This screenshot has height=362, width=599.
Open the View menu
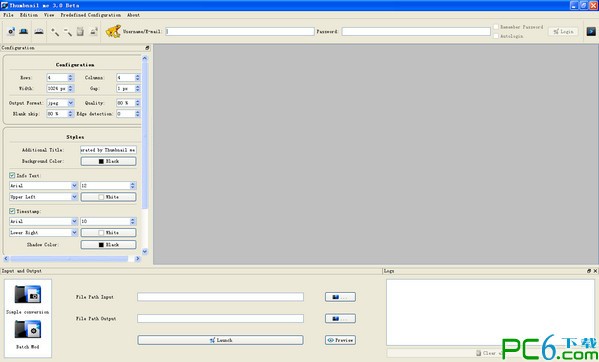(49, 15)
